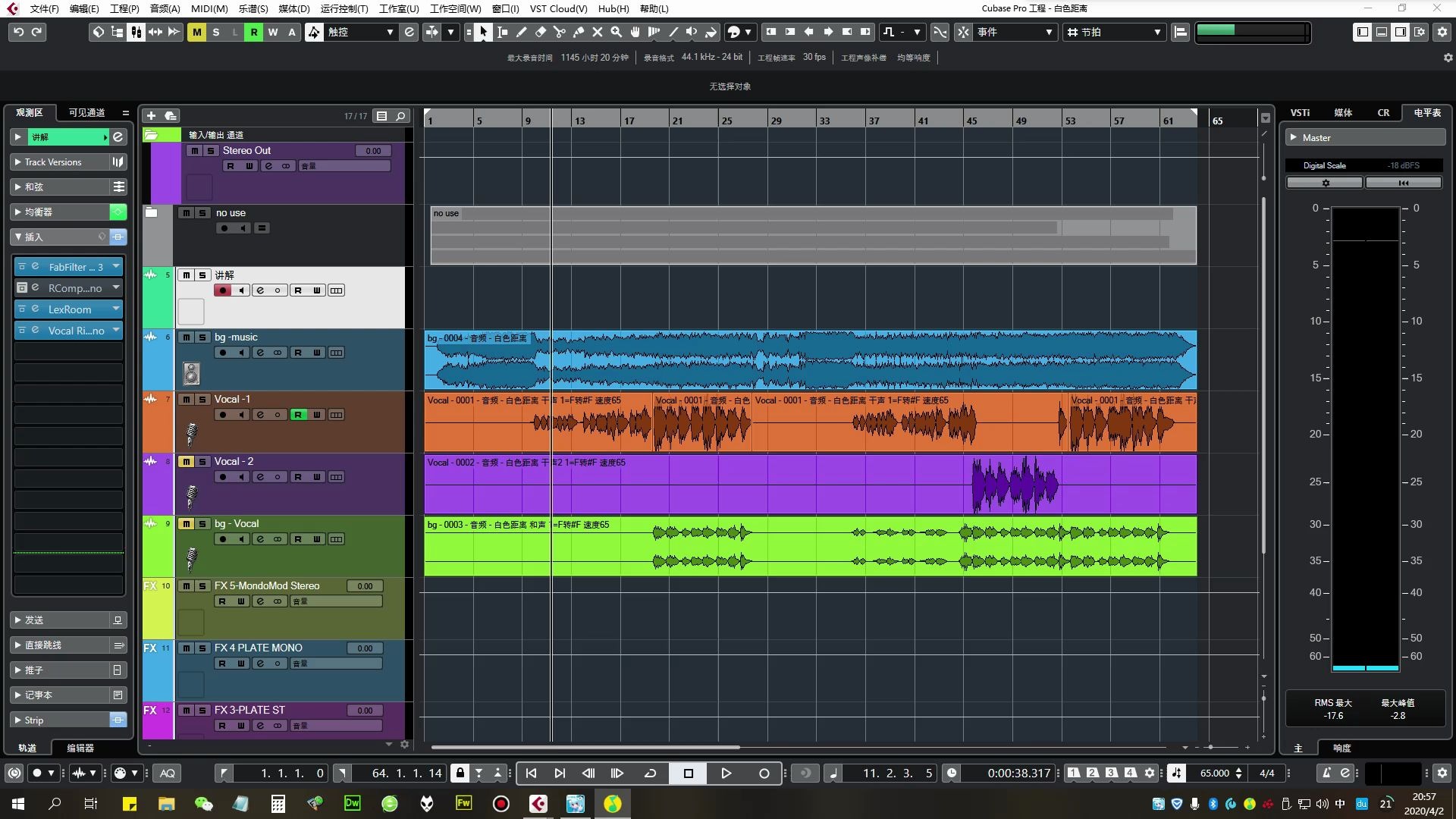Open the VST Cloud(V) menu
This screenshot has height=819, width=1456.
558,8
